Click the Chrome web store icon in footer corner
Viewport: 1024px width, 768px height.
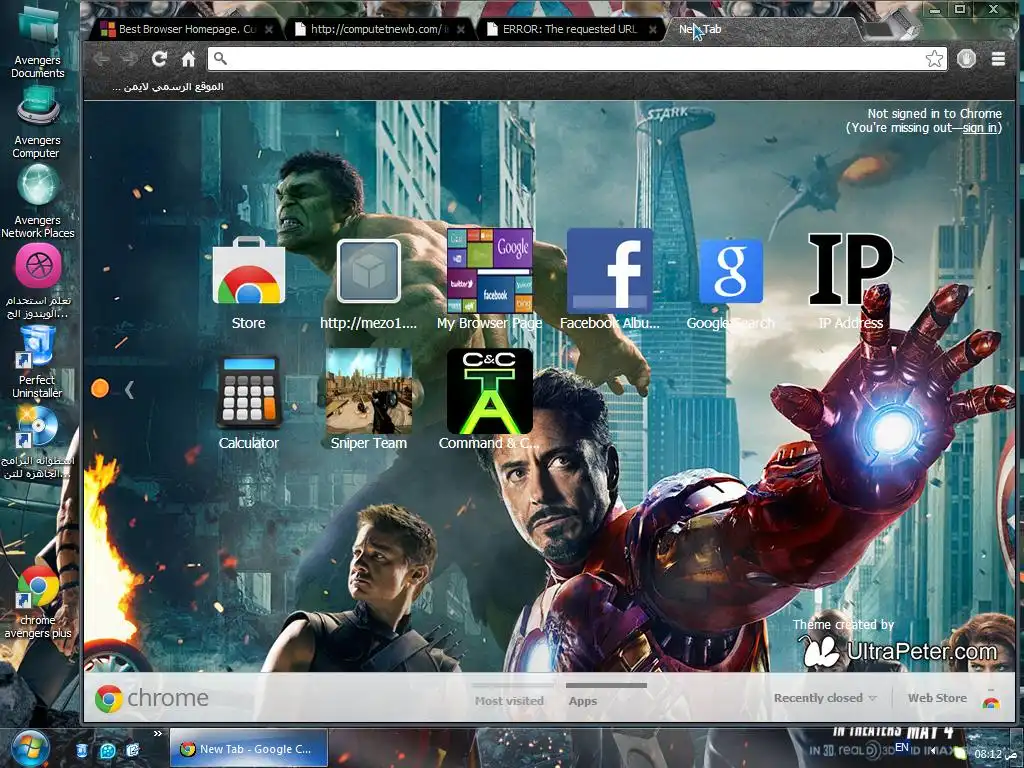pyautogui.click(x=991, y=702)
